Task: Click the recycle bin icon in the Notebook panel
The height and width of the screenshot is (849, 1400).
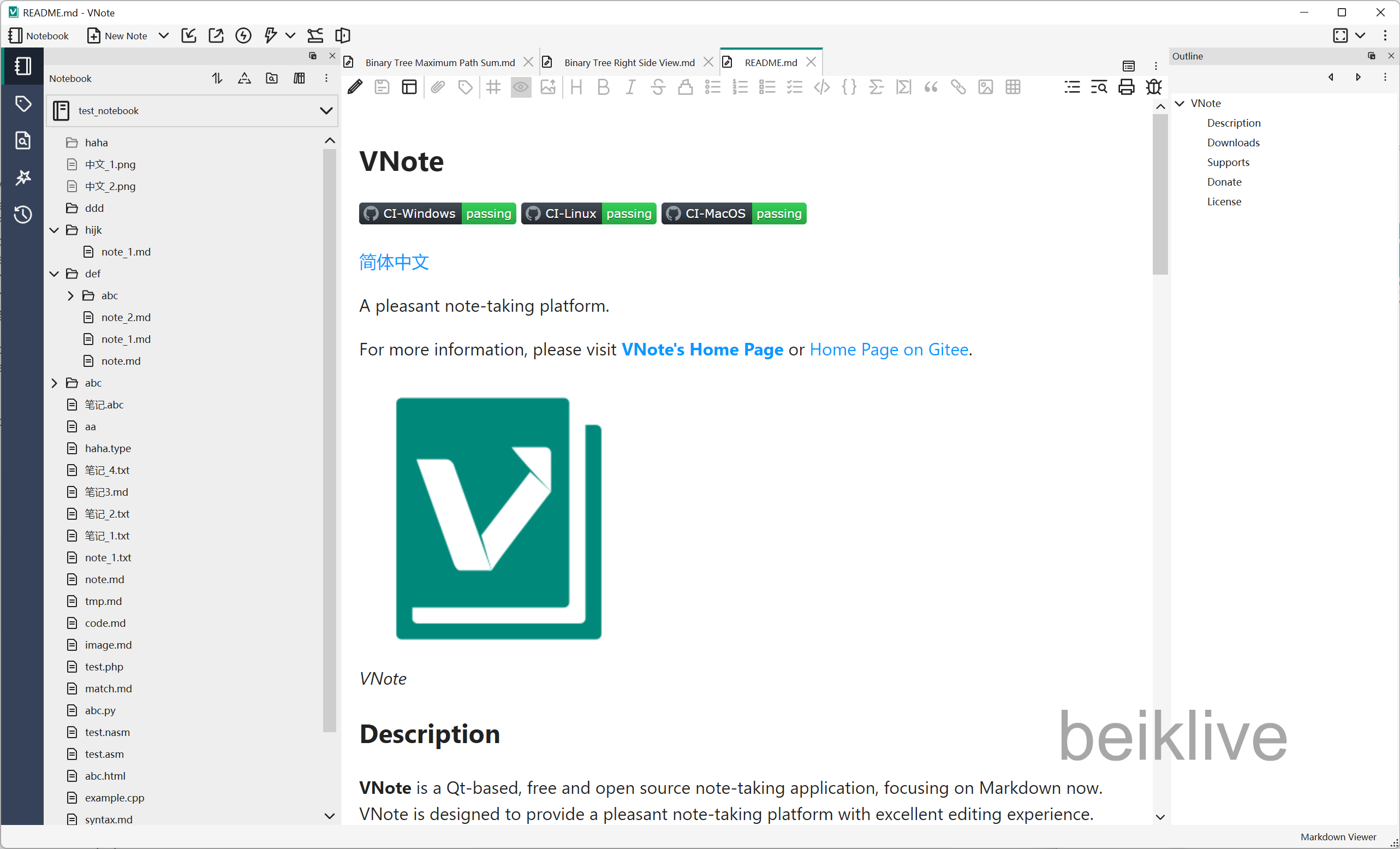Action: [245, 79]
